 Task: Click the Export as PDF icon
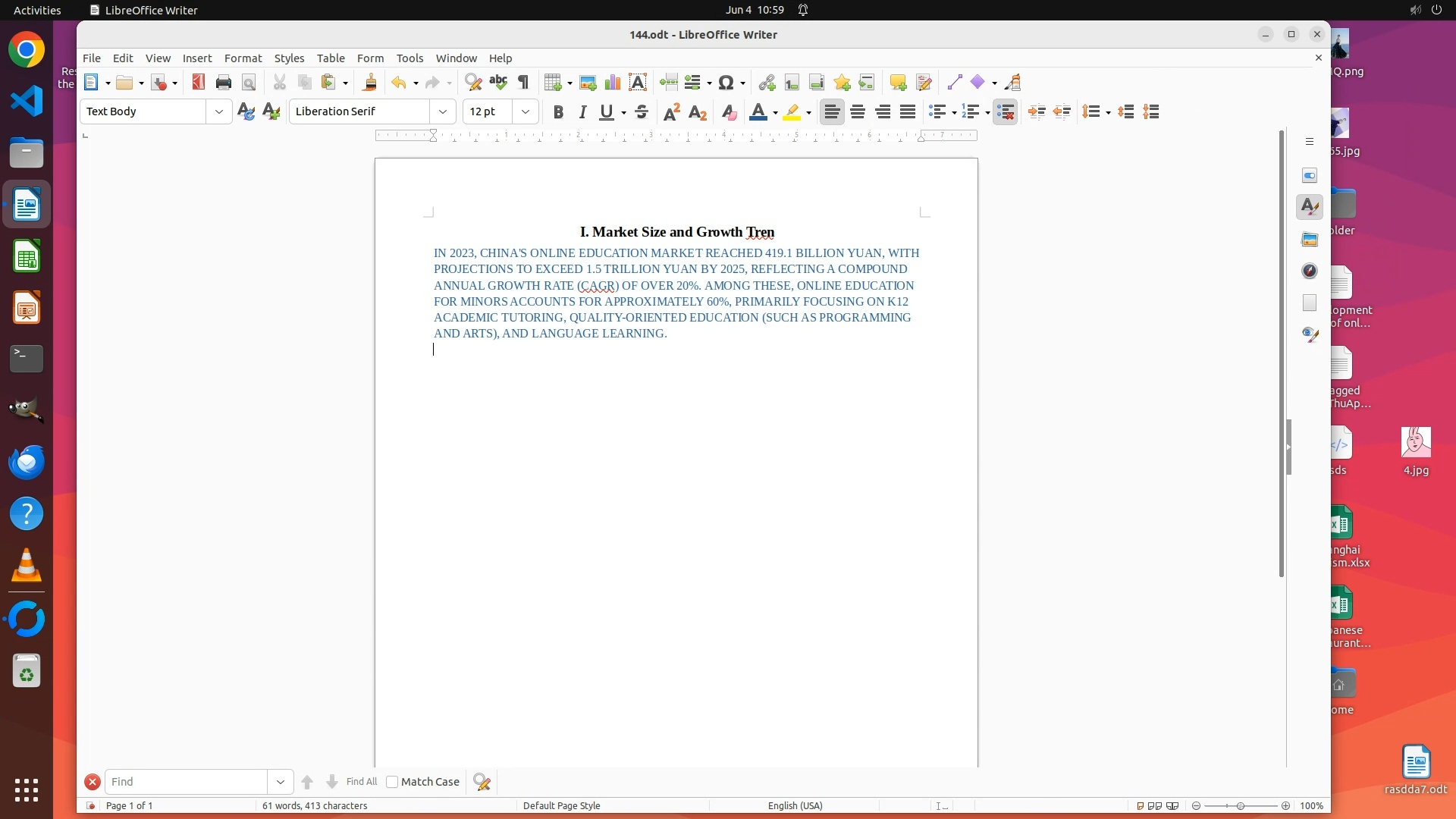(199, 83)
